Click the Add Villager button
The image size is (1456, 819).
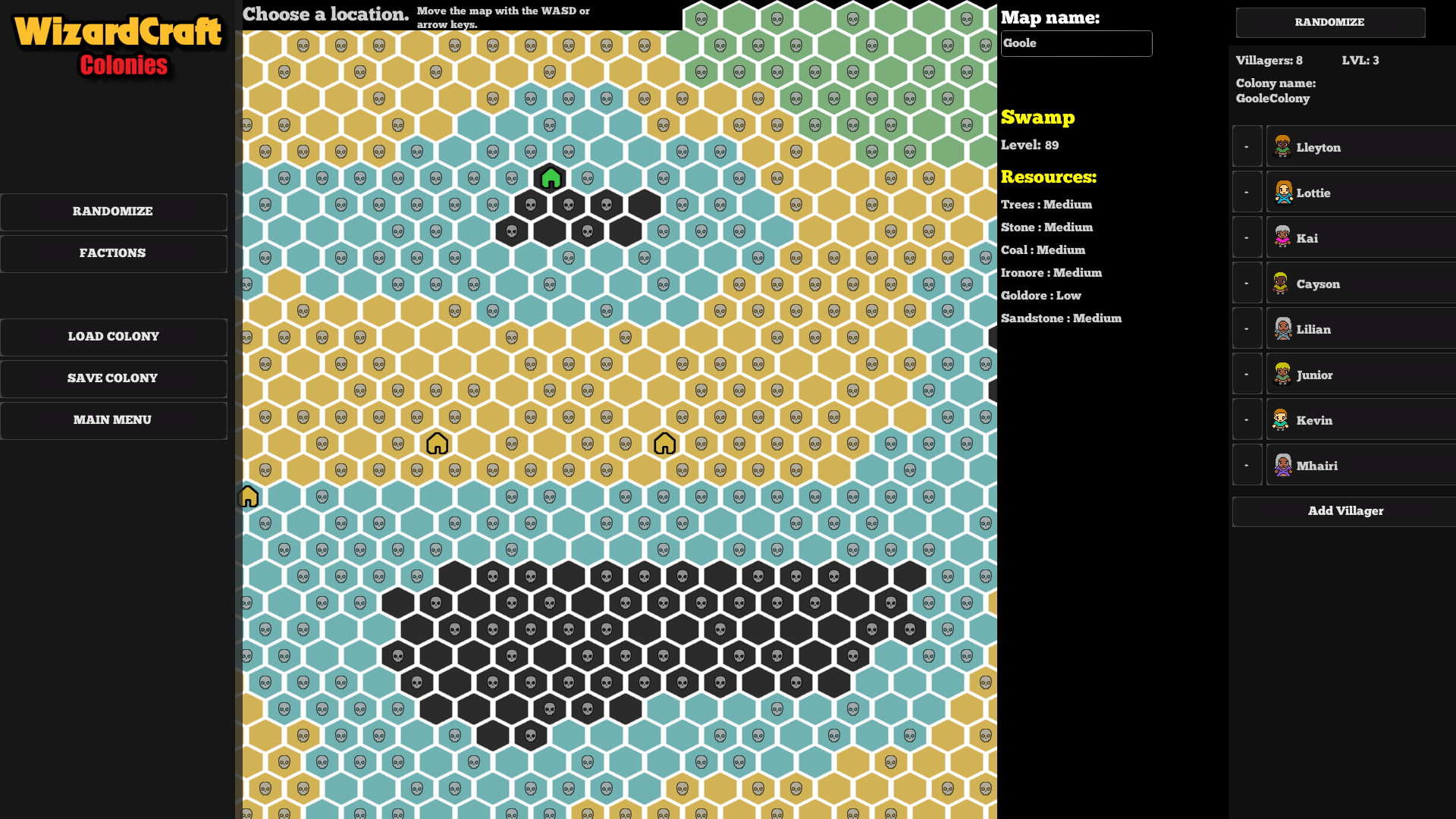[x=1345, y=511]
